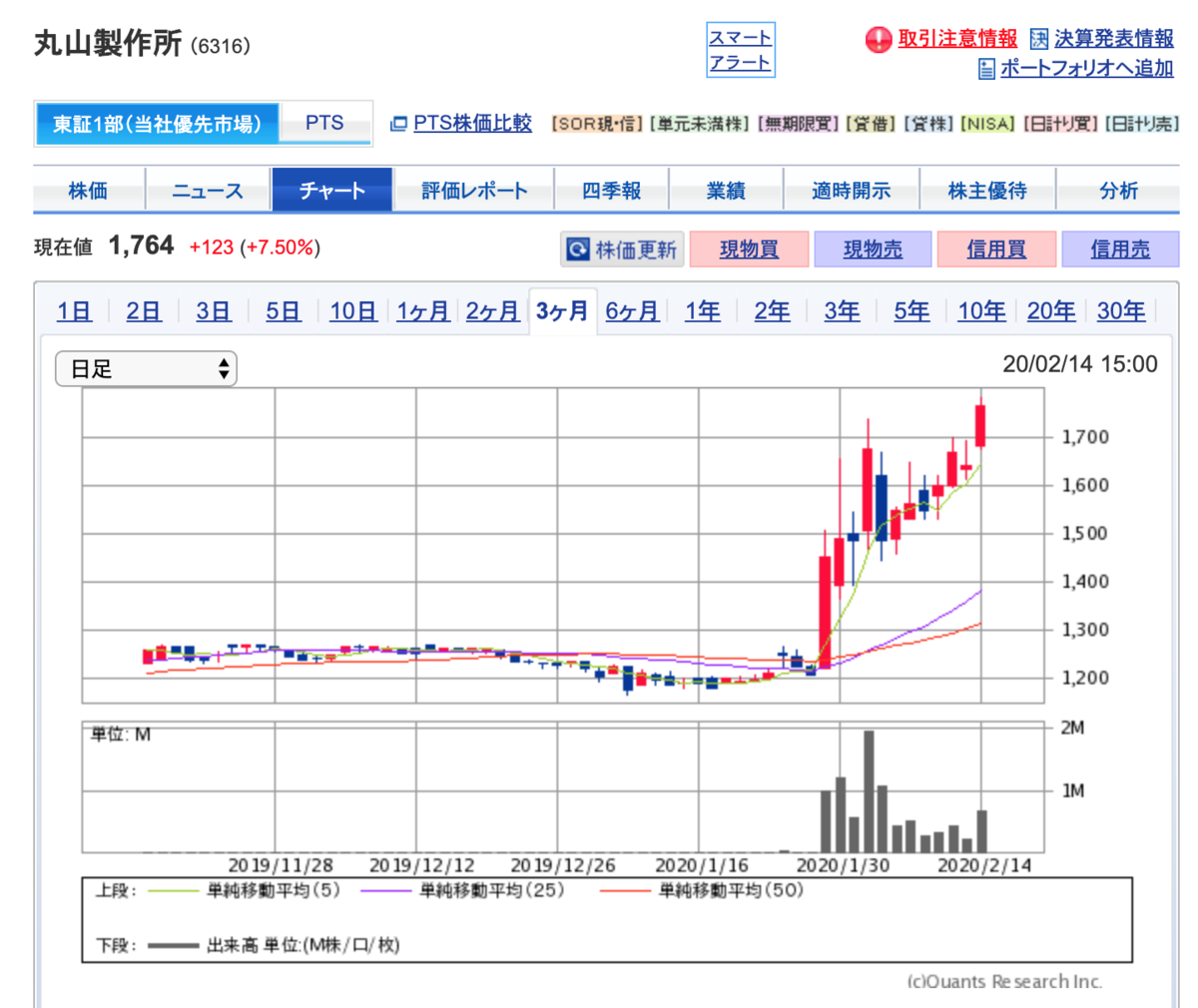The width and height of the screenshot is (1198, 1008).
Task: Click the 信用売 margin sell button
Action: (x=1120, y=250)
